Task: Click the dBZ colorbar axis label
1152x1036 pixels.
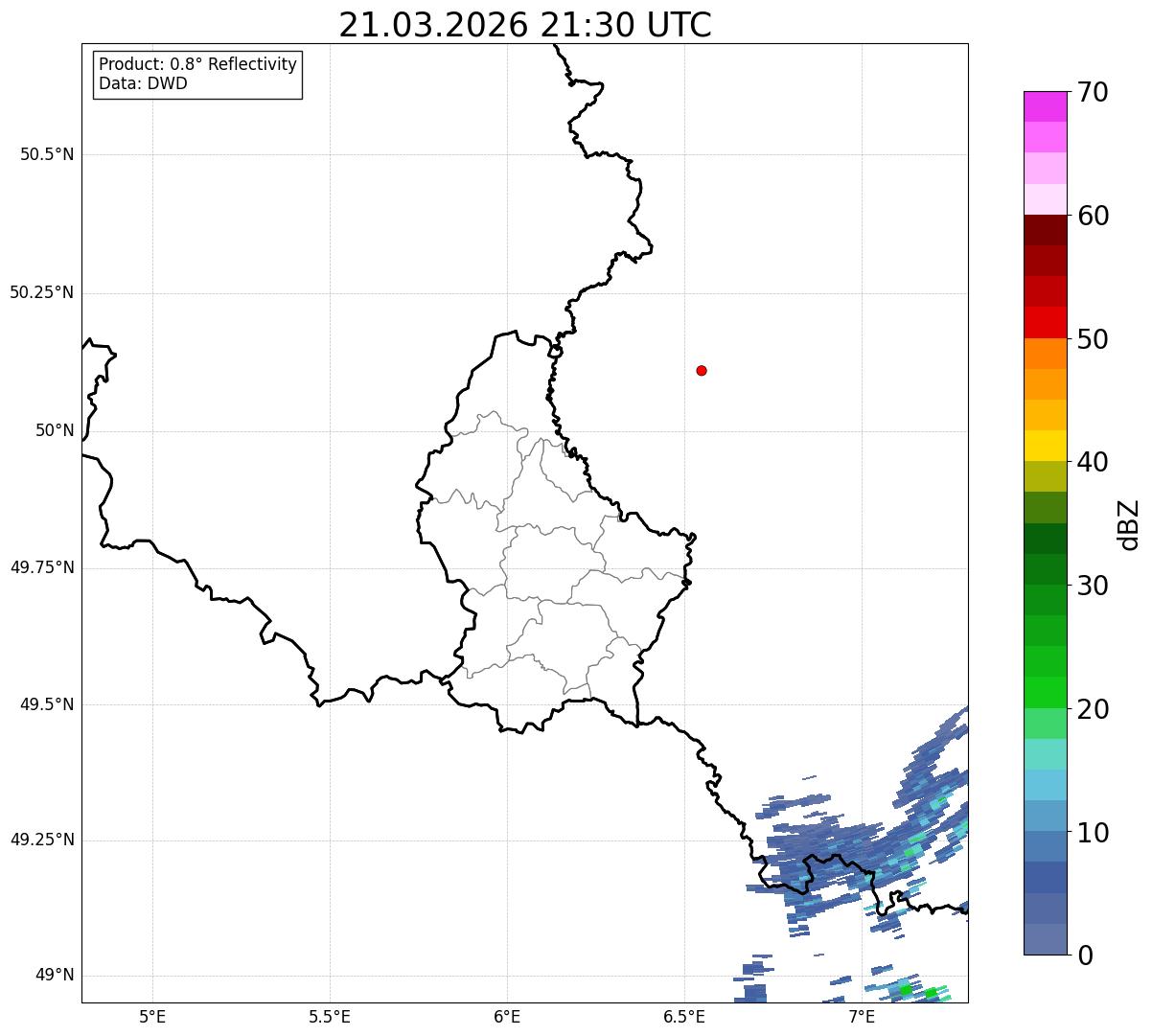Action: coord(1129,524)
